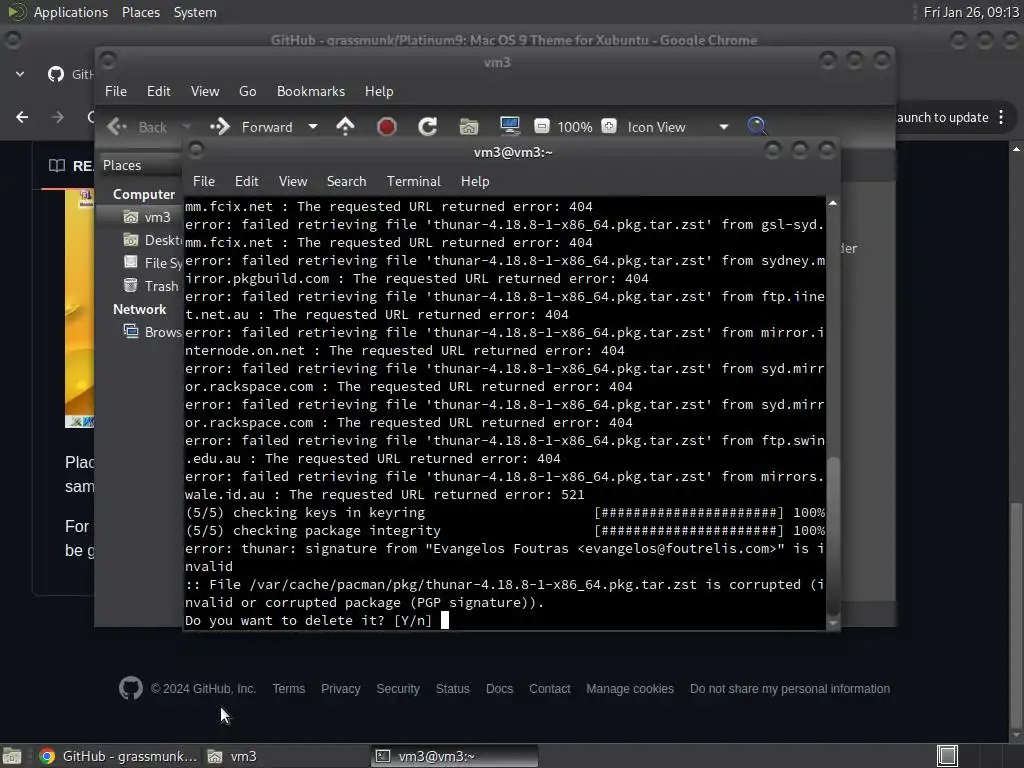The width and height of the screenshot is (1024, 768).
Task: Click the clock in top panel
Action: click(x=971, y=12)
